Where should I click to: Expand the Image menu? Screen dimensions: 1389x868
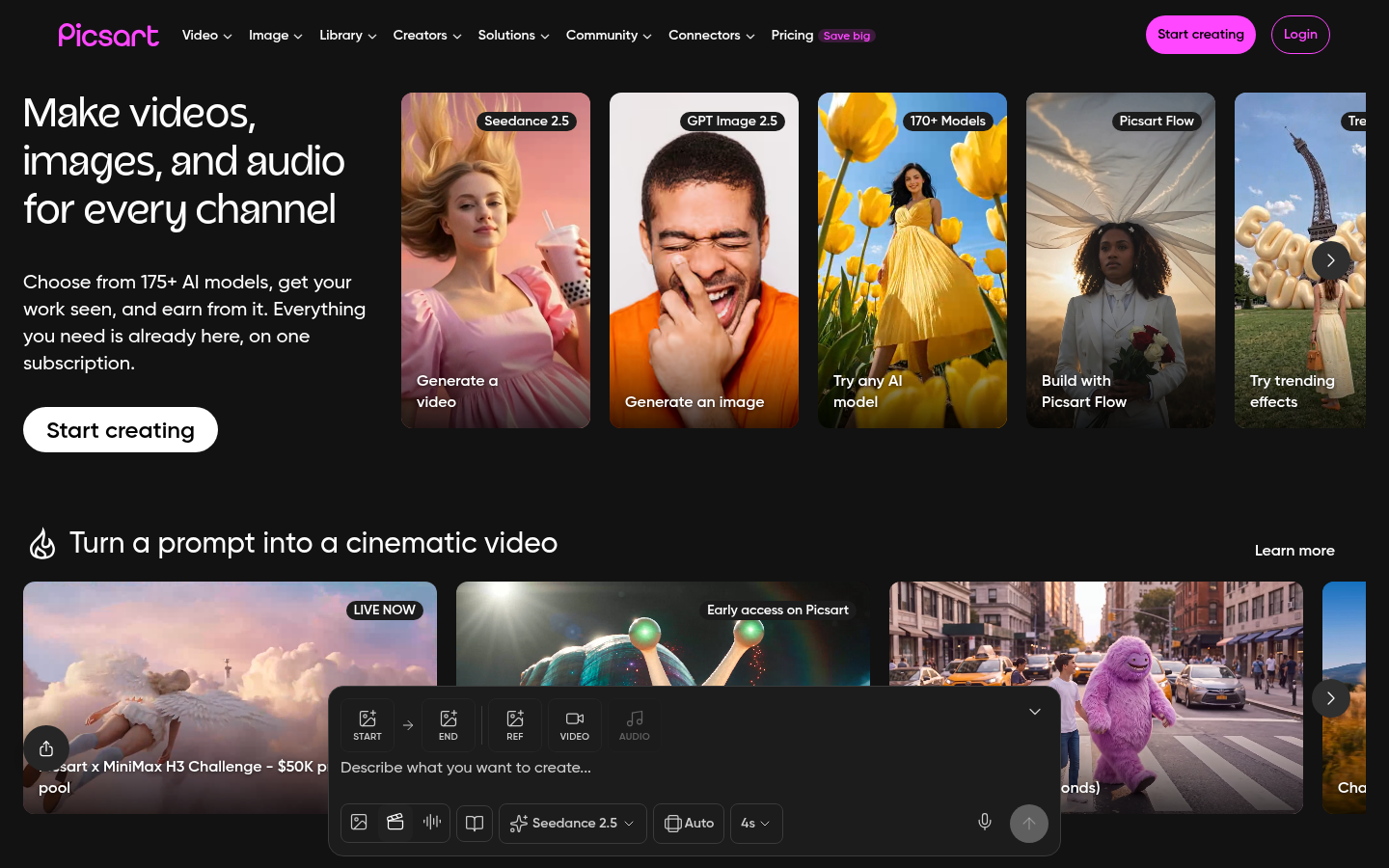coord(276,36)
